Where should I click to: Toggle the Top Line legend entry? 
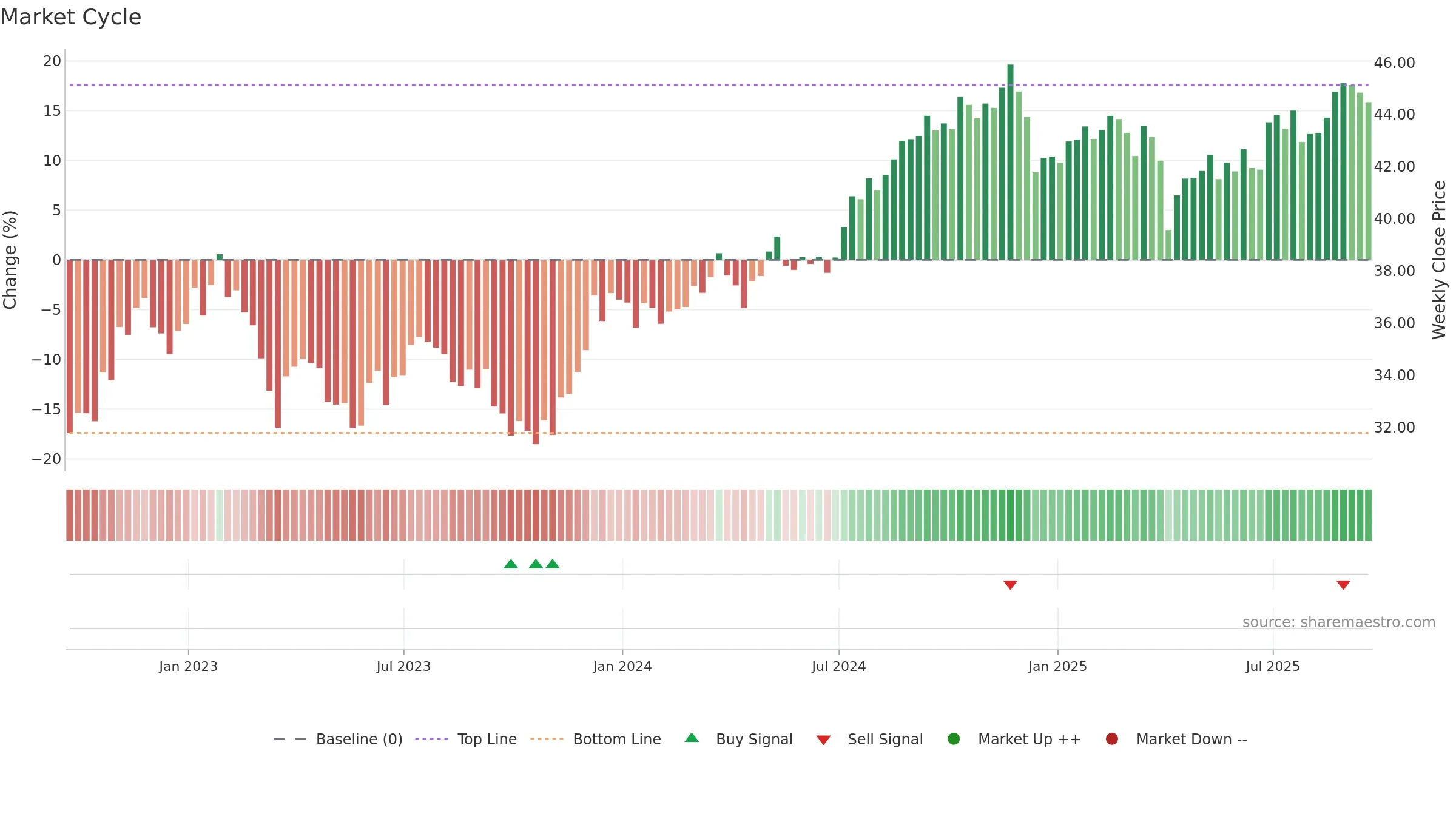point(466,739)
